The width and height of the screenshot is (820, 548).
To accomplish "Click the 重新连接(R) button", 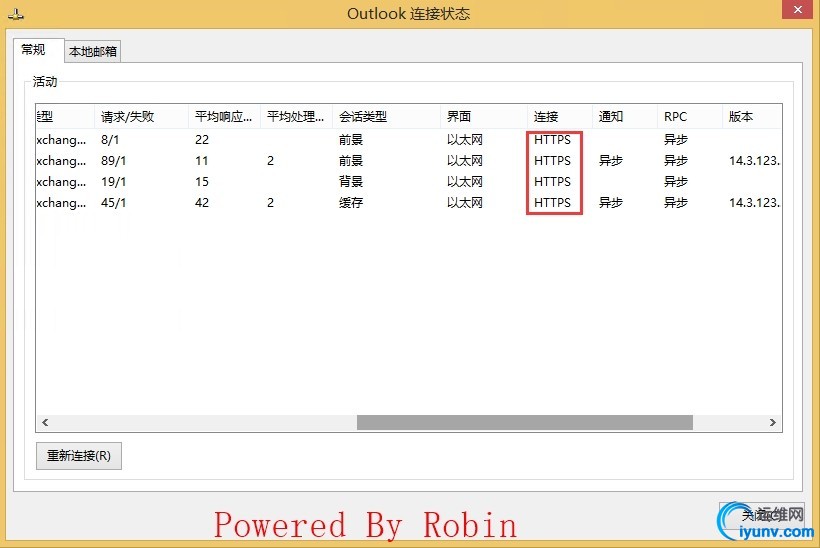I will pyautogui.click(x=79, y=455).
